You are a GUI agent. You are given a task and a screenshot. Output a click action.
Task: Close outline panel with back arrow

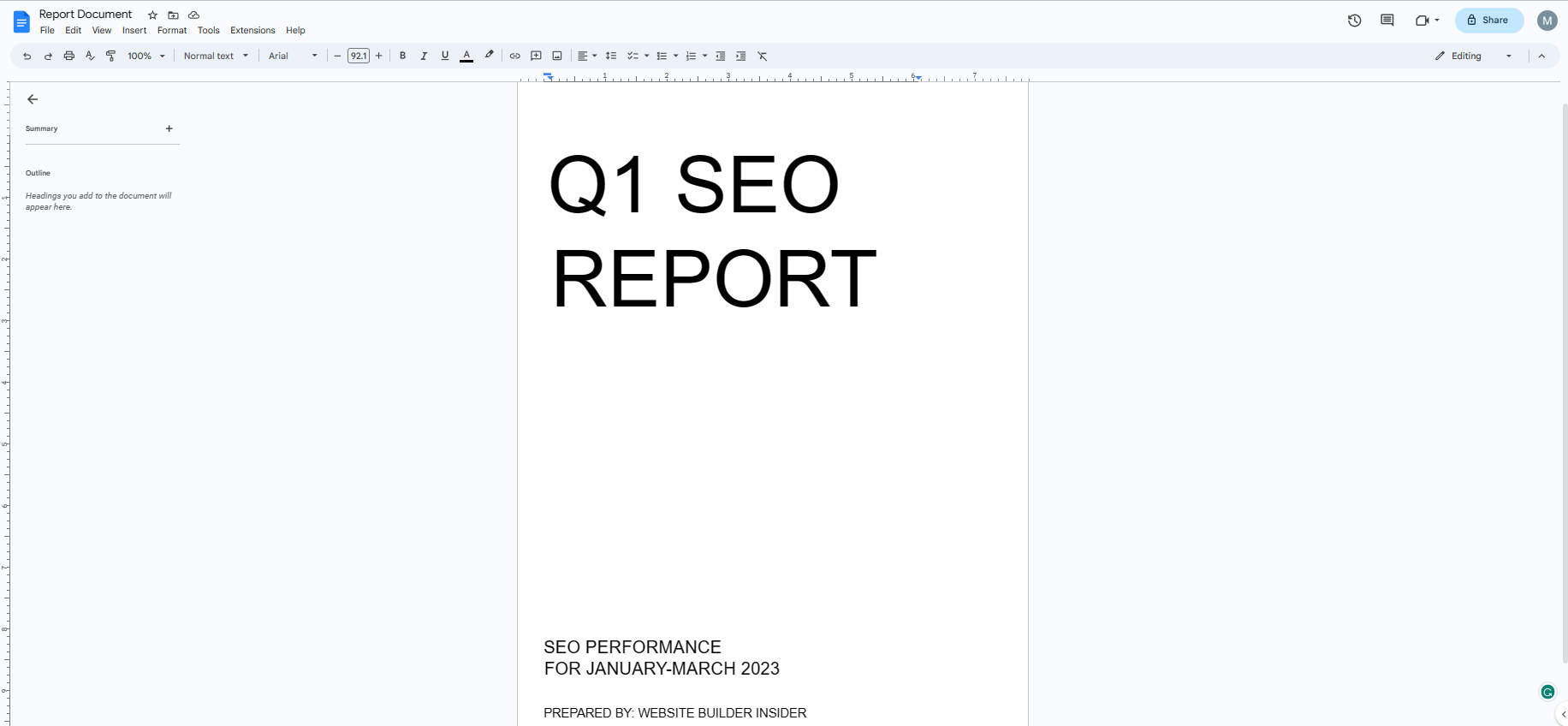(x=33, y=99)
